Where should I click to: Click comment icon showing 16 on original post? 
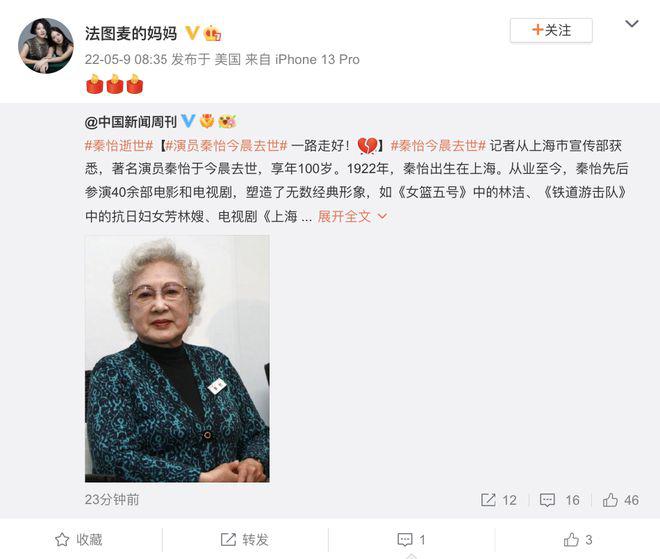(559, 500)
